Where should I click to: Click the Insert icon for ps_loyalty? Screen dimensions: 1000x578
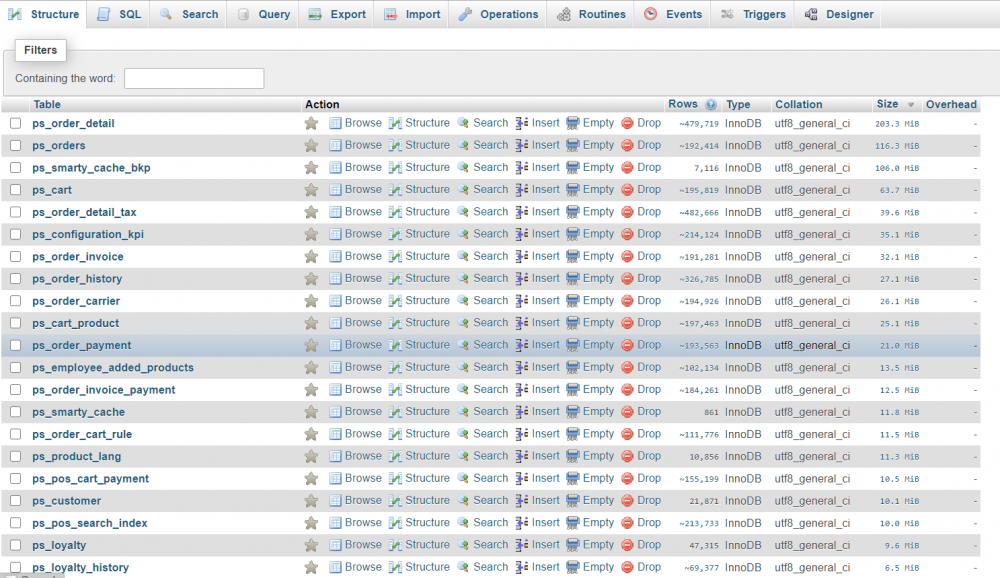pos(522,545)
